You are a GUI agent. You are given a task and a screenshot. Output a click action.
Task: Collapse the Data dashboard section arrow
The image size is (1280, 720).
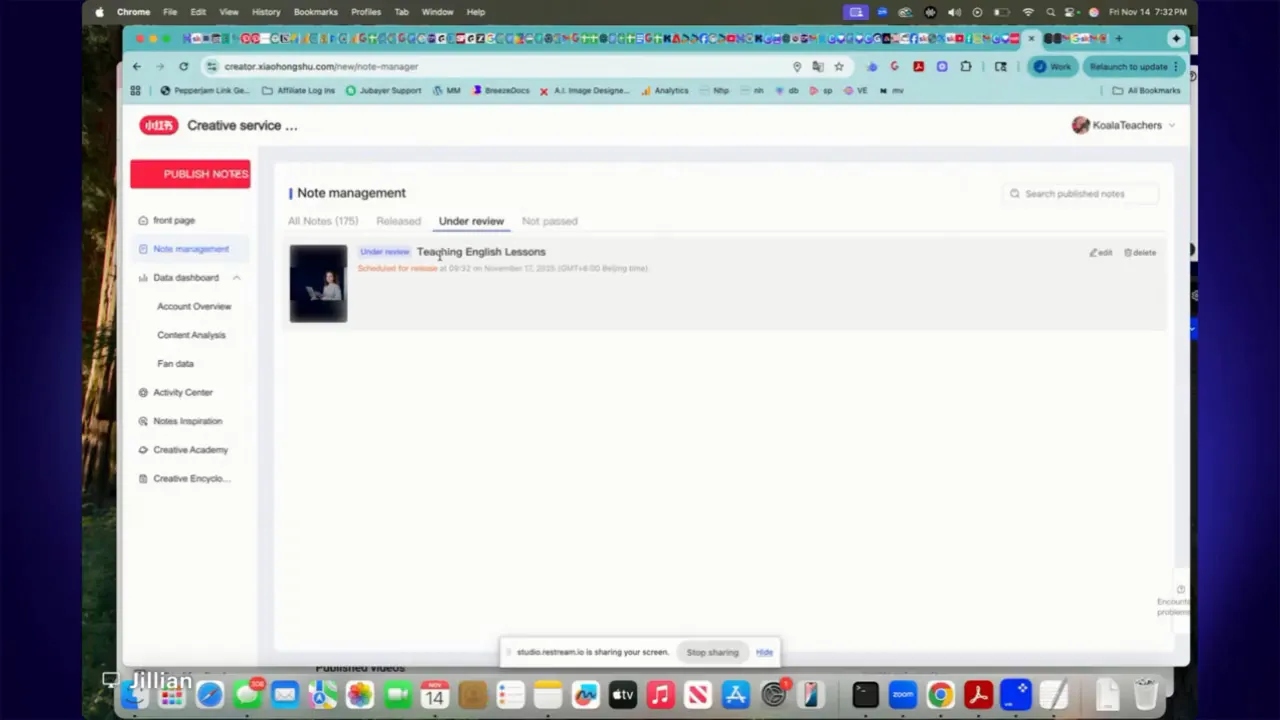tap(236, 278)
